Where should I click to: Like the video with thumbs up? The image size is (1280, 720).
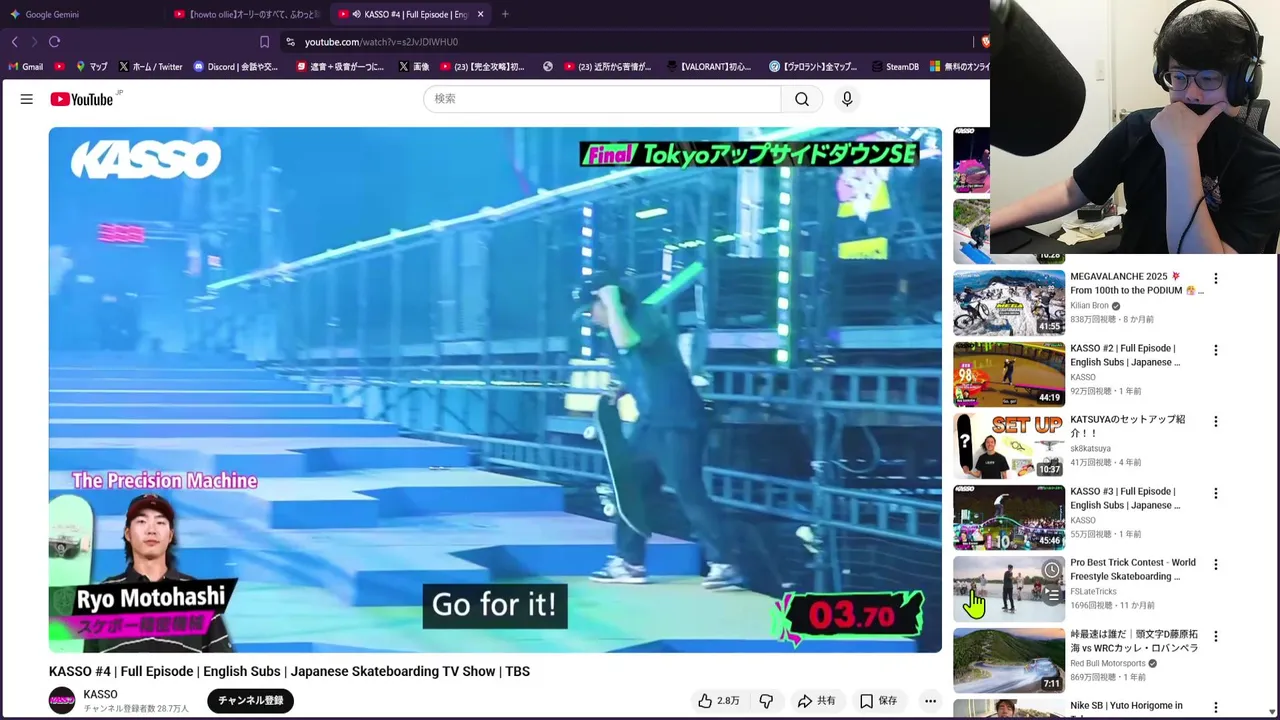tap(719, 701)
